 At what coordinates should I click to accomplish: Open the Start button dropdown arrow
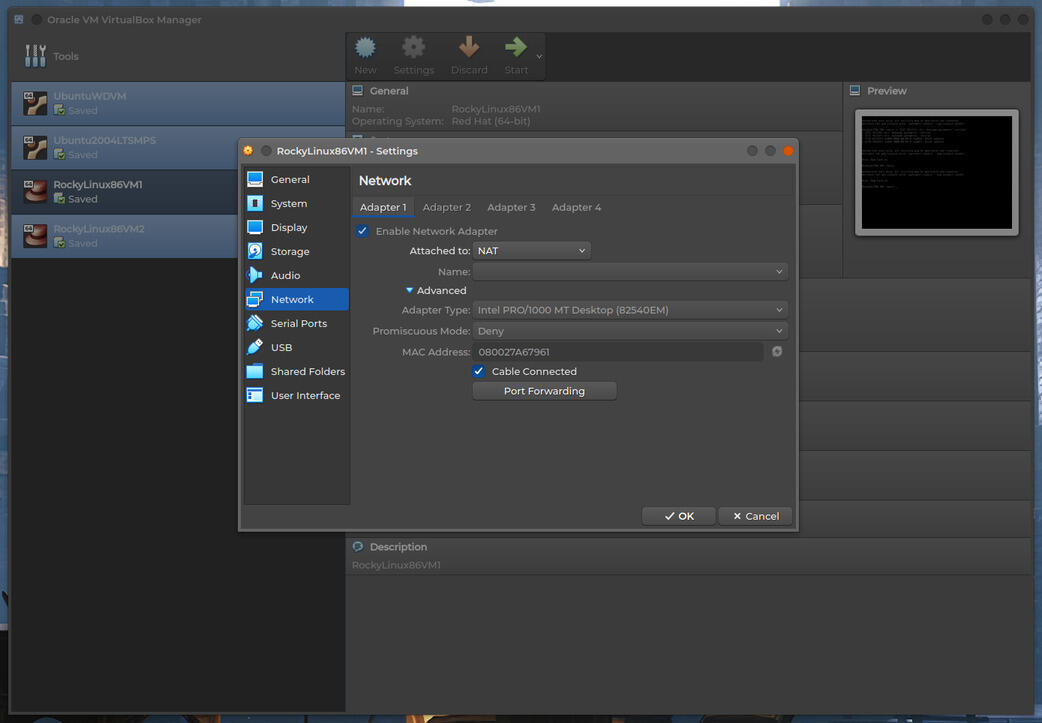pyautogui.click(x=539, y=56)
